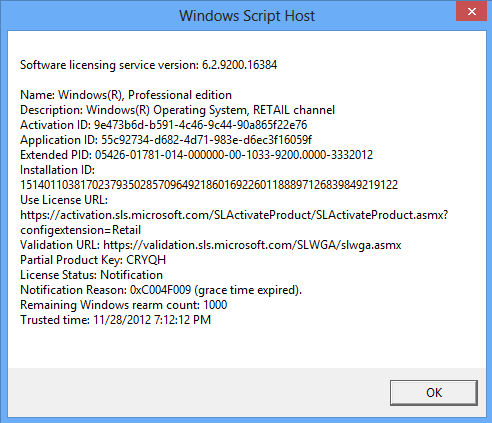
Task: Click the OK button
Action: 434,393
